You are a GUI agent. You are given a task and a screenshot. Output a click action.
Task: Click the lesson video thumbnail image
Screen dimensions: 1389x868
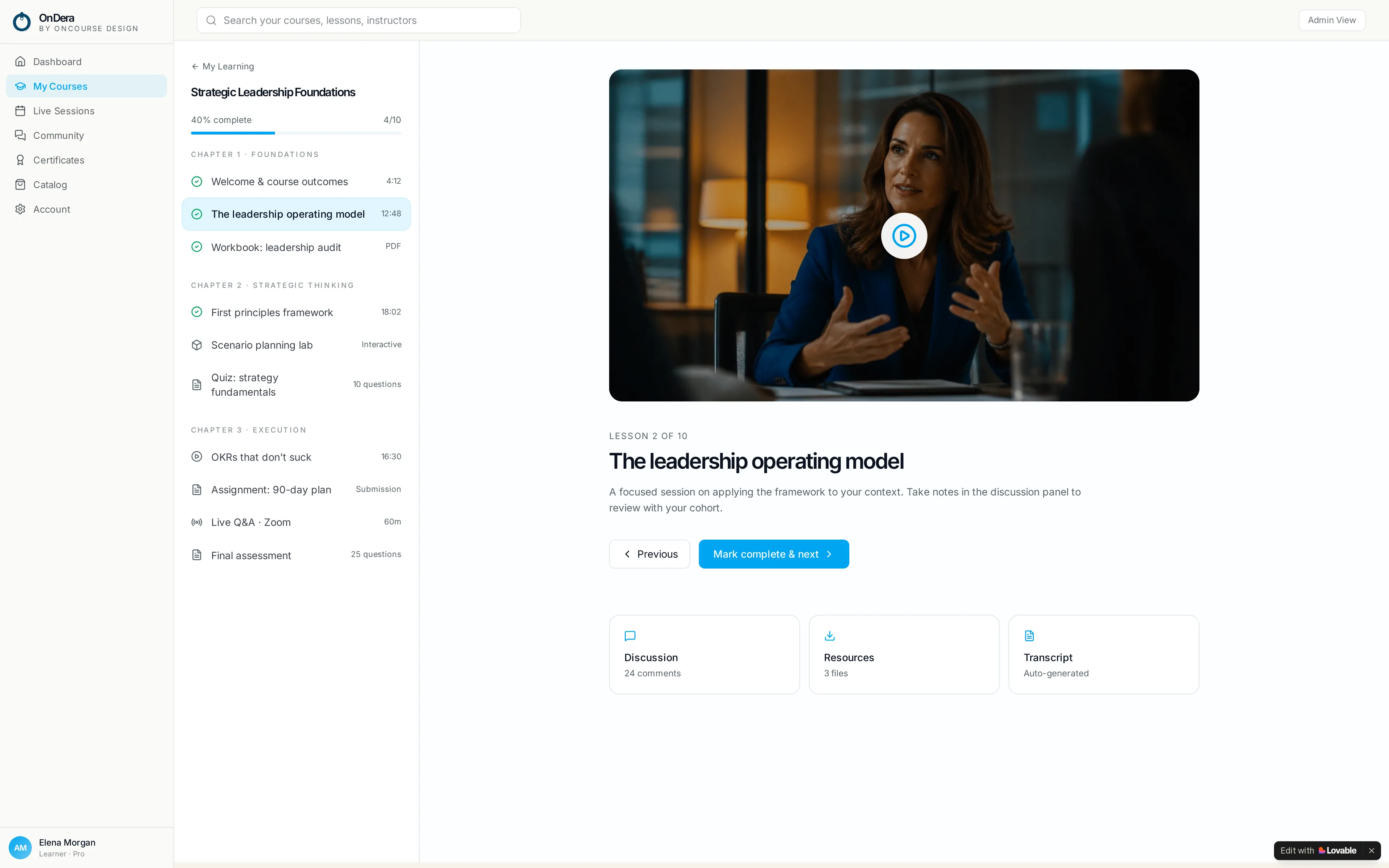coord(904,235)
